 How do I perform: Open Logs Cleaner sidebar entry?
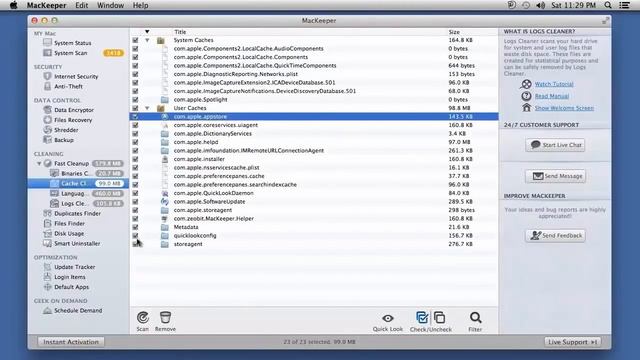[x=76, y=203]
